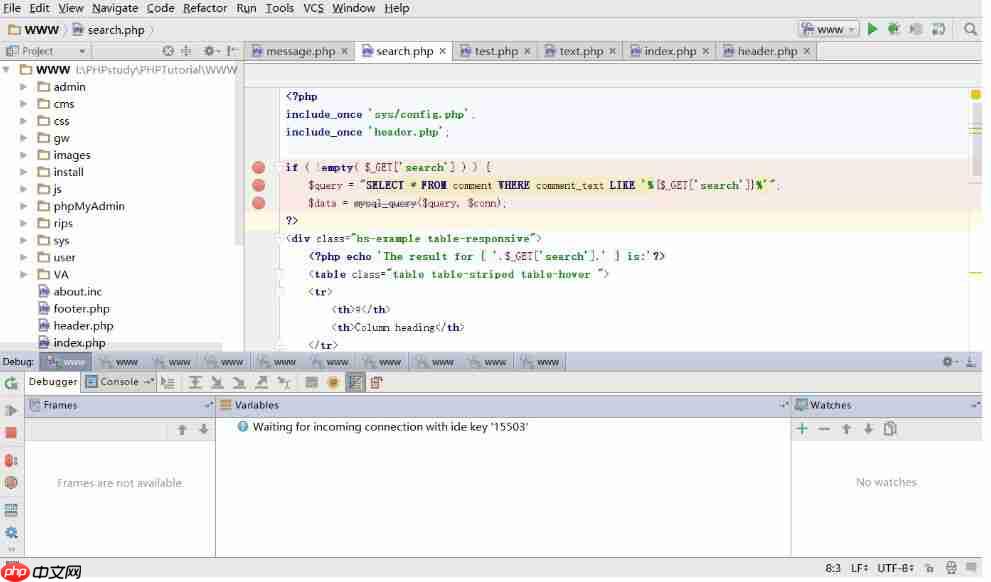The width and height of the screenshot is (991, 582).
Task: Open the Navigate menu
Action: click(x=115, y=8)
